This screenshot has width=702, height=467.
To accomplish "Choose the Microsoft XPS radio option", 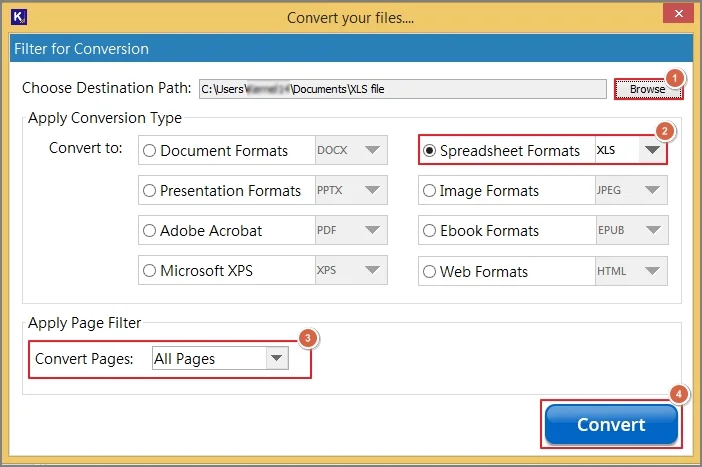I will 150,271.
